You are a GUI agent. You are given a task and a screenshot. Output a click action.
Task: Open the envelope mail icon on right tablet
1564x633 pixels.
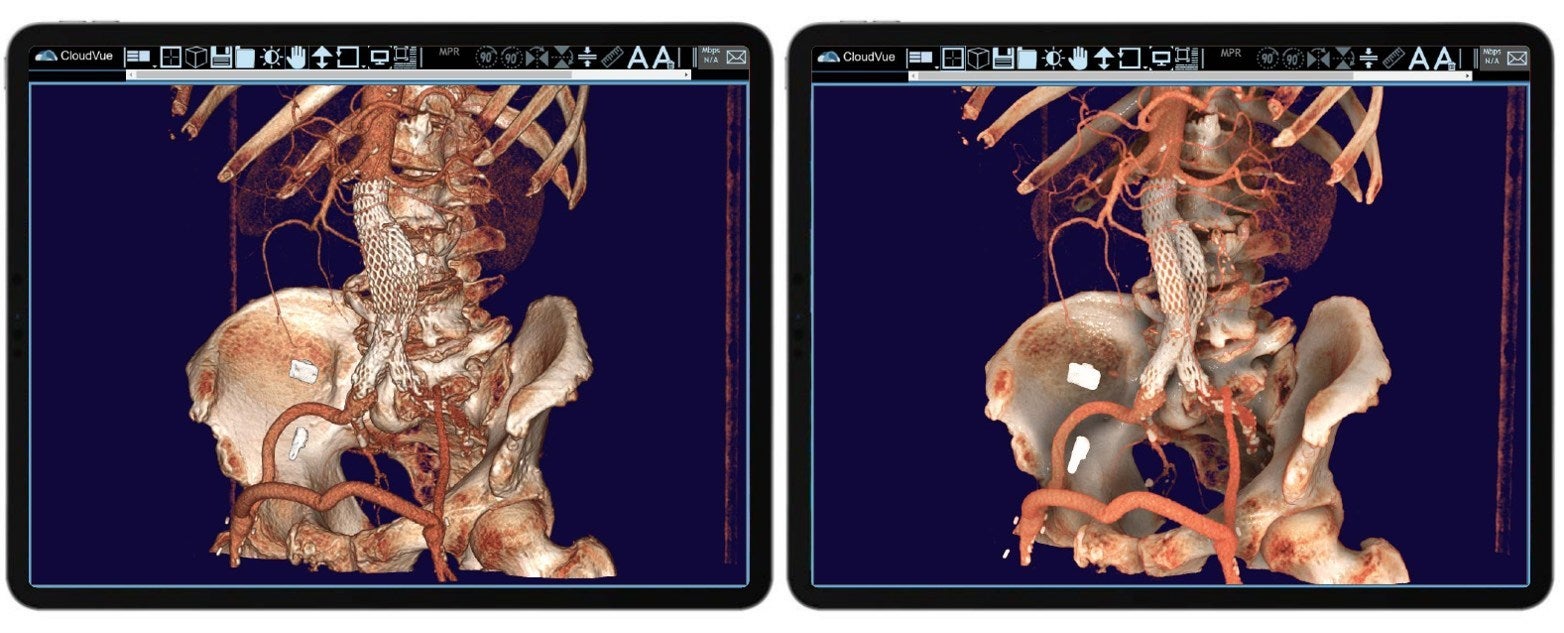tap(1518, 57)
